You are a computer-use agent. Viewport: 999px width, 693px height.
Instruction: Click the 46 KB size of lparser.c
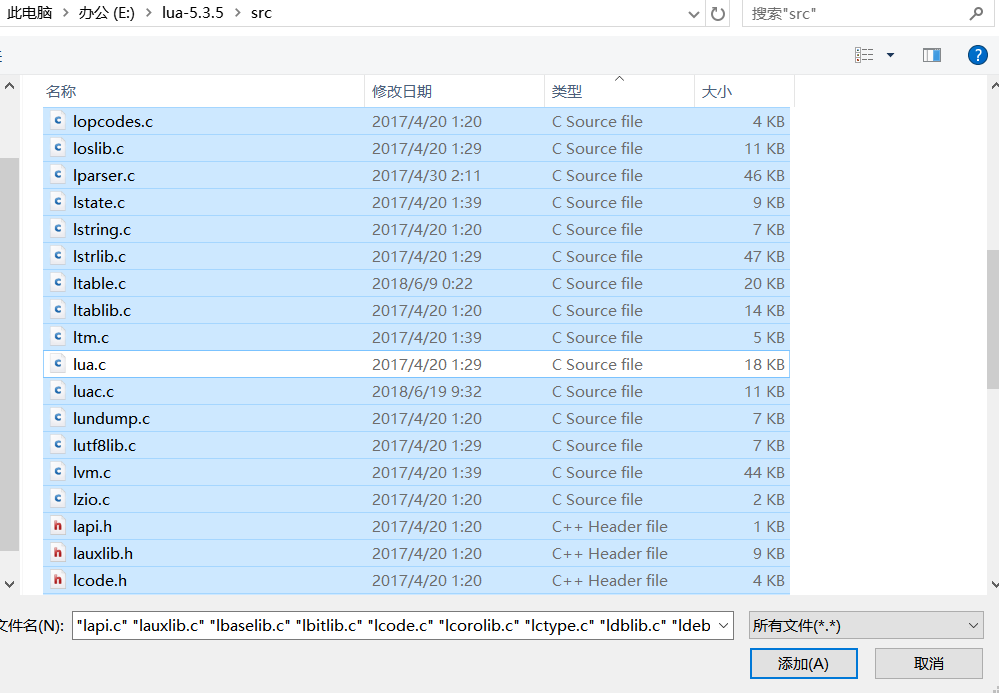point(764,175)
